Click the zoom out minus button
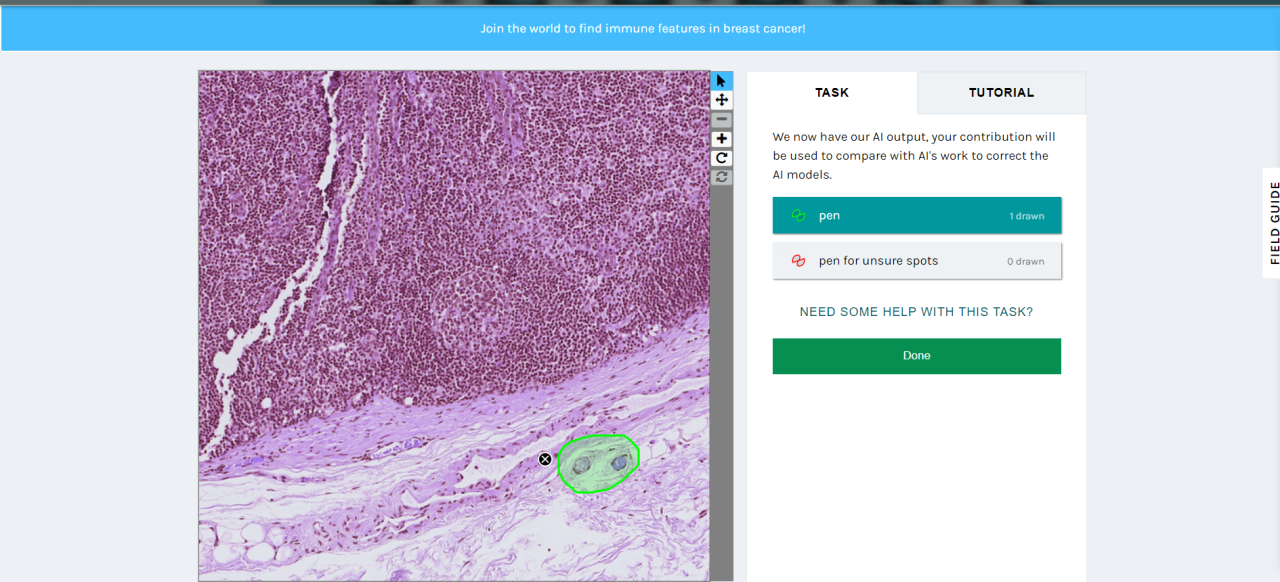 point(721,120)
